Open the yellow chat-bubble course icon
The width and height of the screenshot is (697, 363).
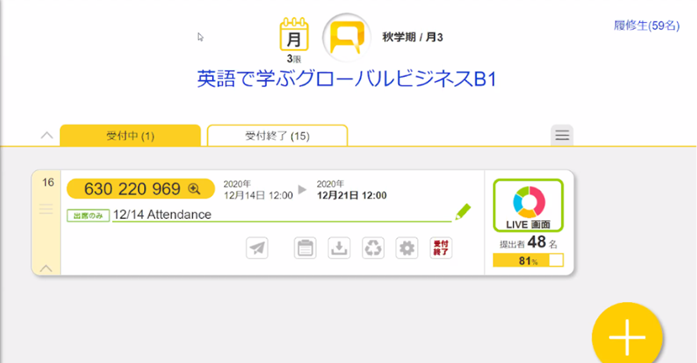pos(347,37)
